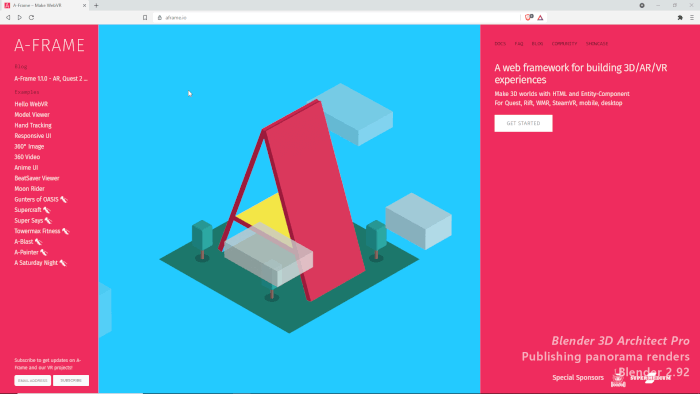Reload the page
Viewport: 700px width, 394px height.
pos(31,17)
